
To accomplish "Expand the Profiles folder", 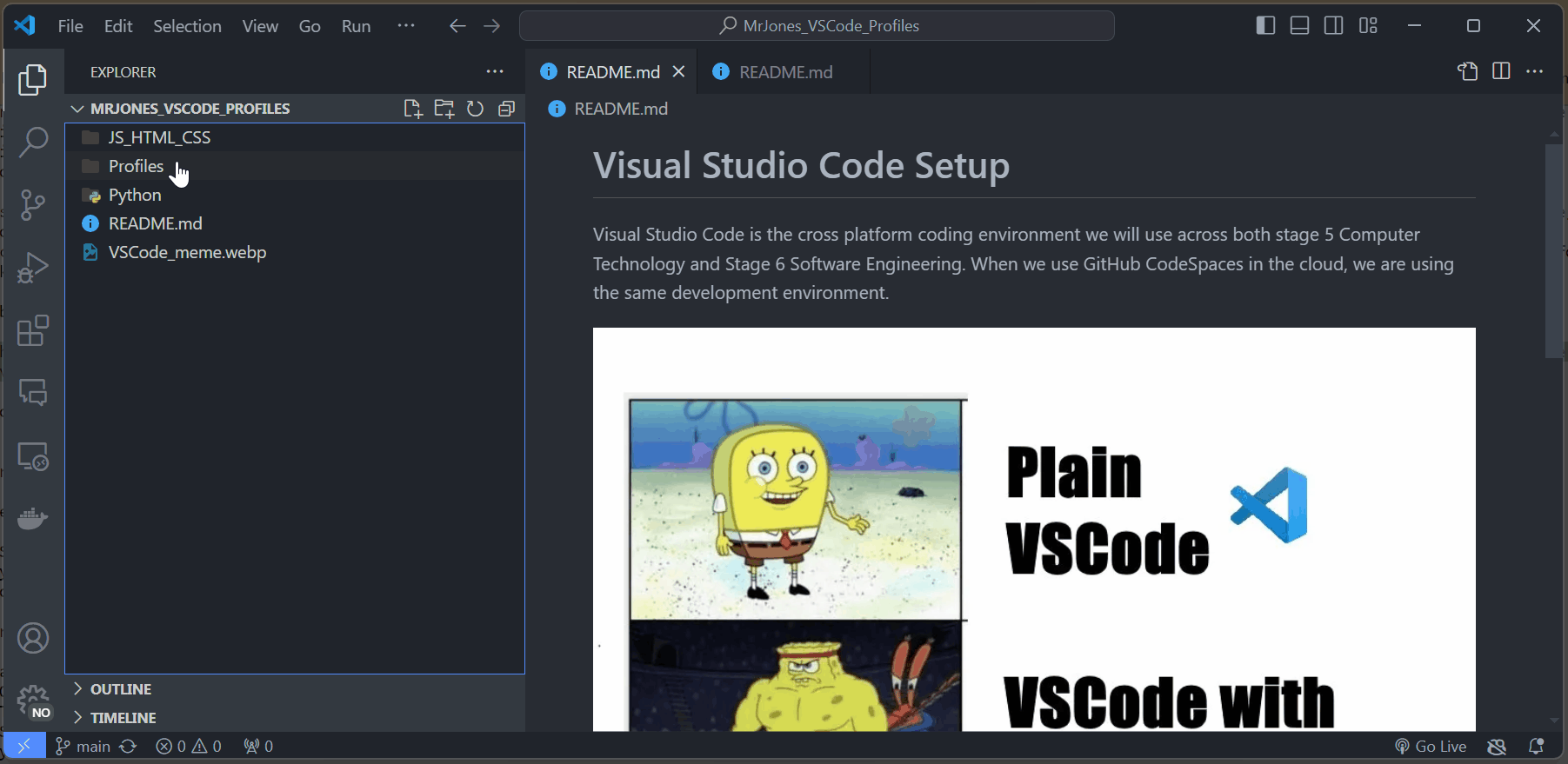I will click(x=295, y=166).
